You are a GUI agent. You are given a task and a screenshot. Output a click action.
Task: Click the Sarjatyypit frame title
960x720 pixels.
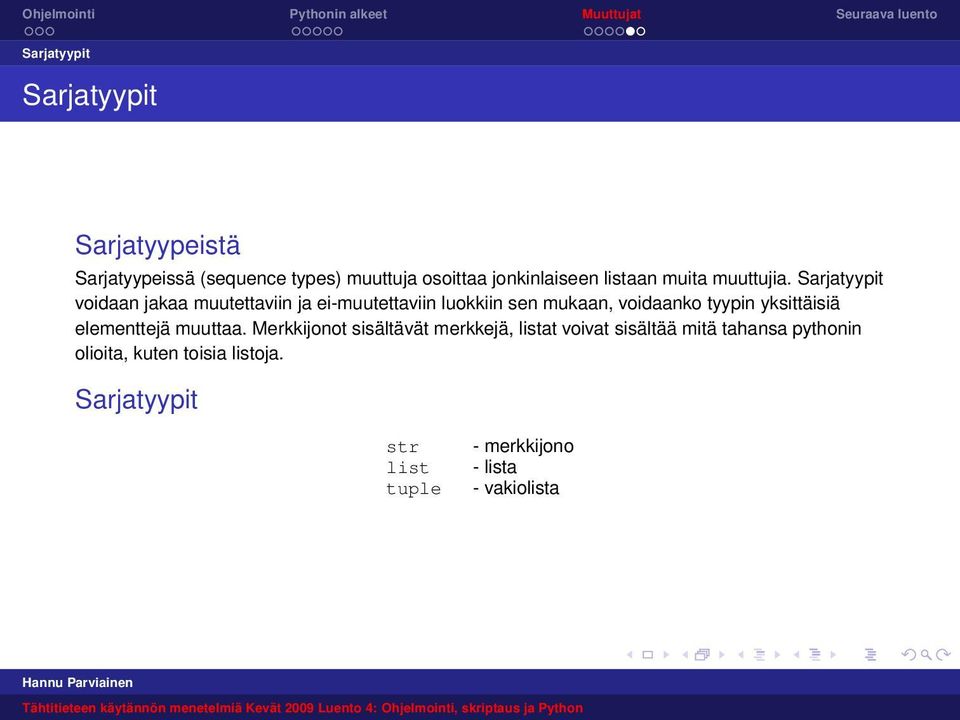pos(89,96)
